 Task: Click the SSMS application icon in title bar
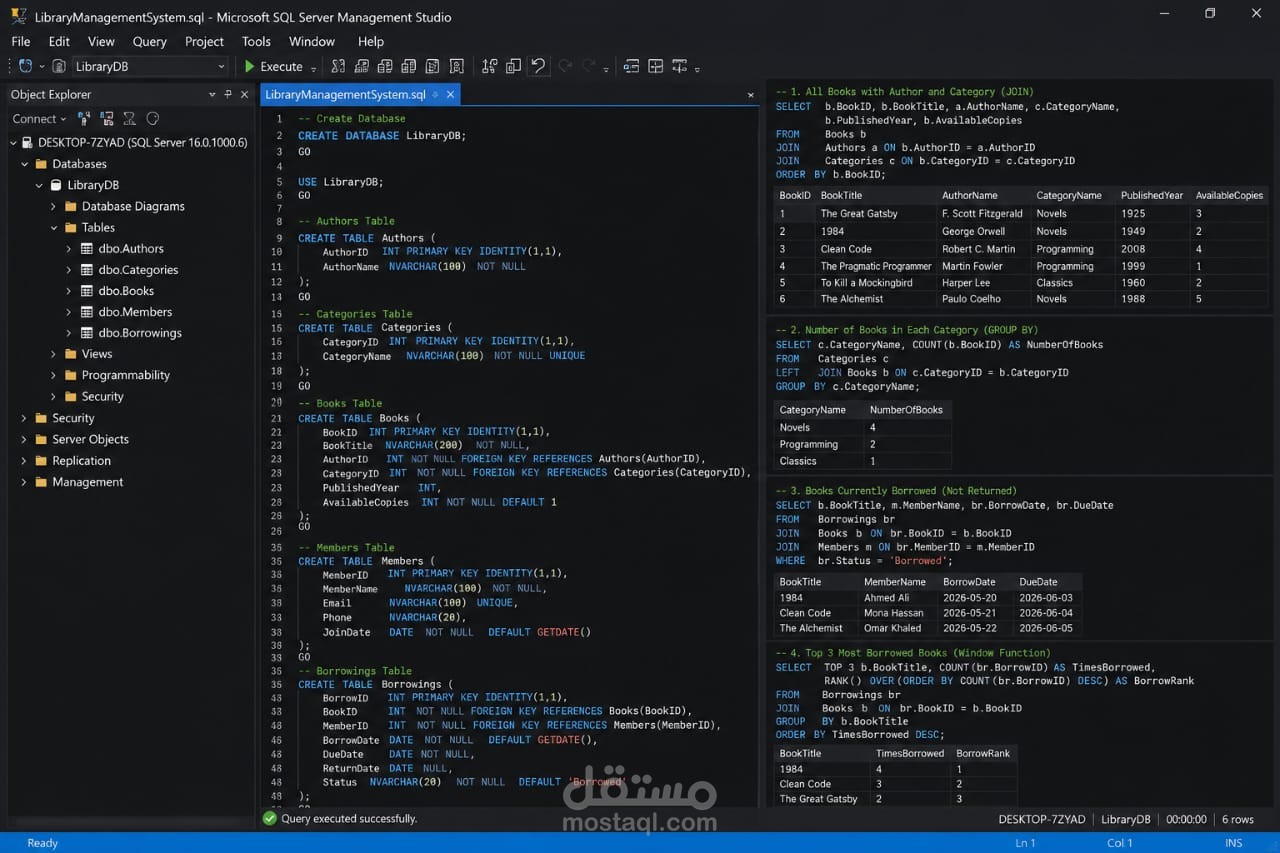click(19, 16)
